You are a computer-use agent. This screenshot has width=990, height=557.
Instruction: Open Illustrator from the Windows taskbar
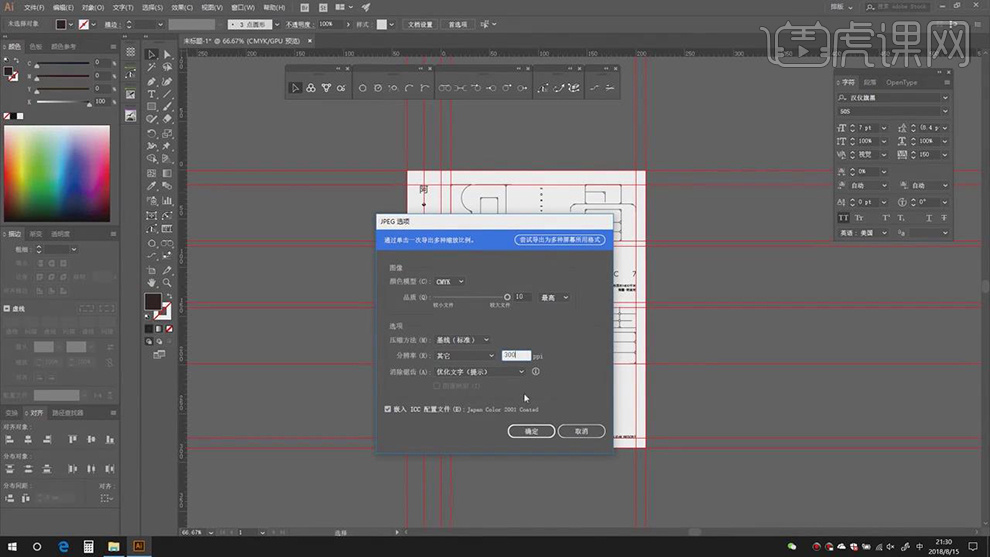[x=139, y=546]
